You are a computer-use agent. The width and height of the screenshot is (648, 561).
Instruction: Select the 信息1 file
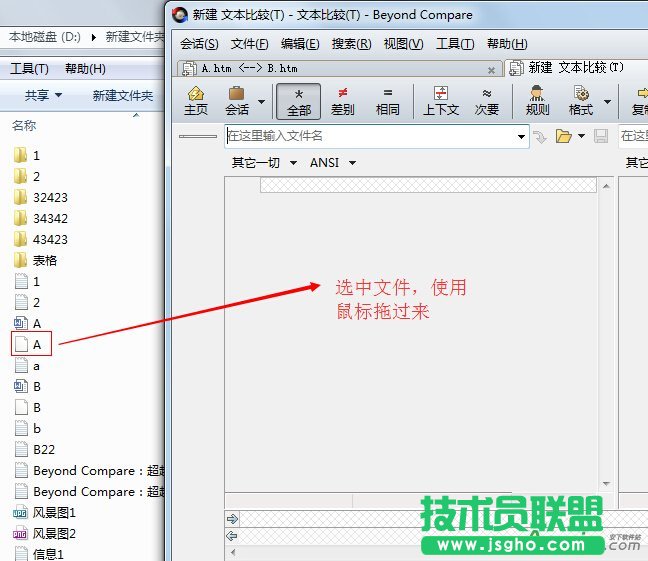(39, 554)
